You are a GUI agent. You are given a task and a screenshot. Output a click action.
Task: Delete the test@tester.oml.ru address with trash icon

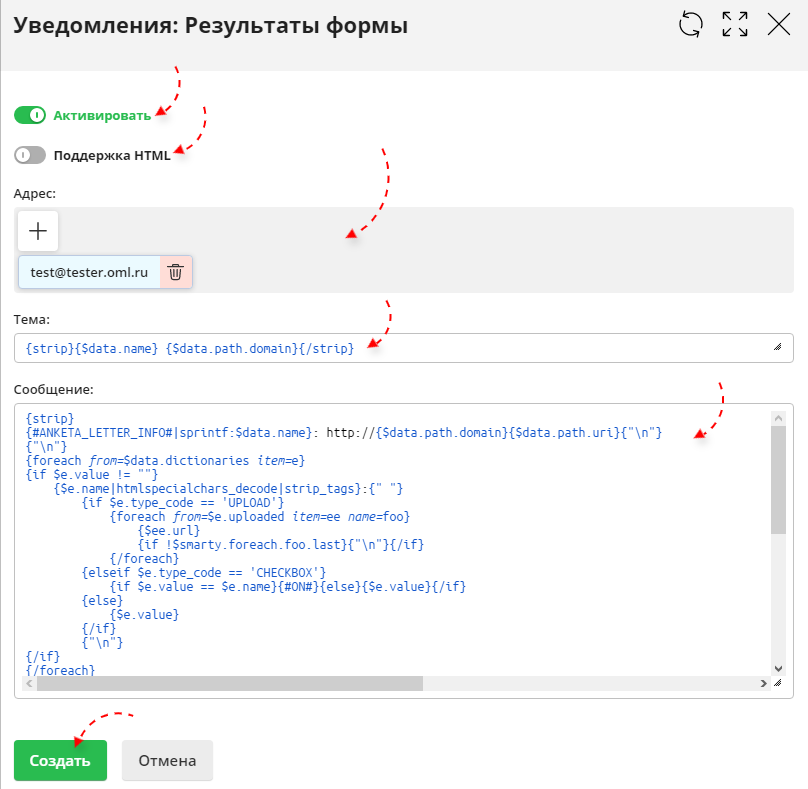(x=175, y=271)
